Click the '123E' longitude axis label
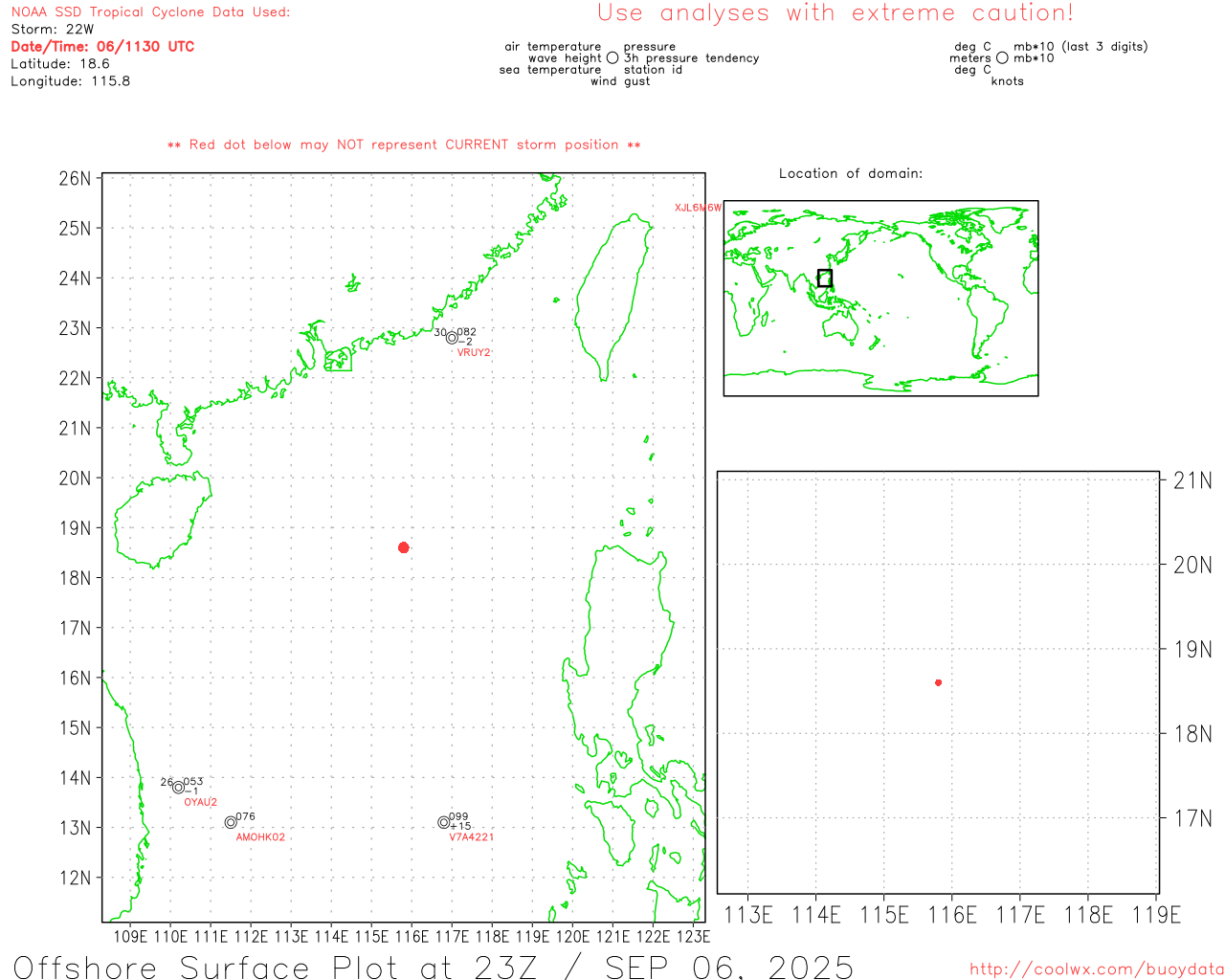The height and width of the screenshot is (980, 1225). point(693,937)
